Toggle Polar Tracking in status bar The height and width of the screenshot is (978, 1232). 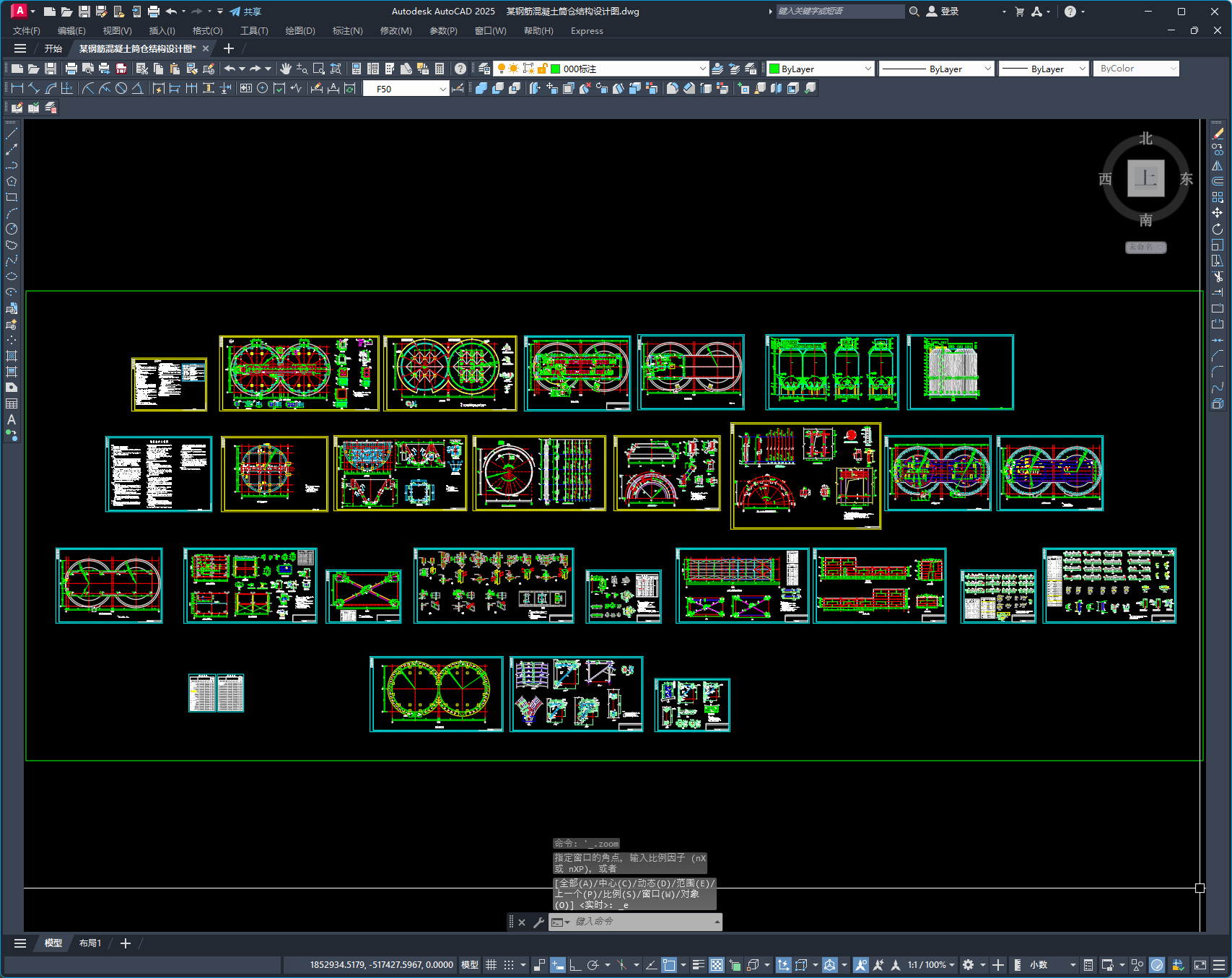pyautogui.click(x=593, y=965)
